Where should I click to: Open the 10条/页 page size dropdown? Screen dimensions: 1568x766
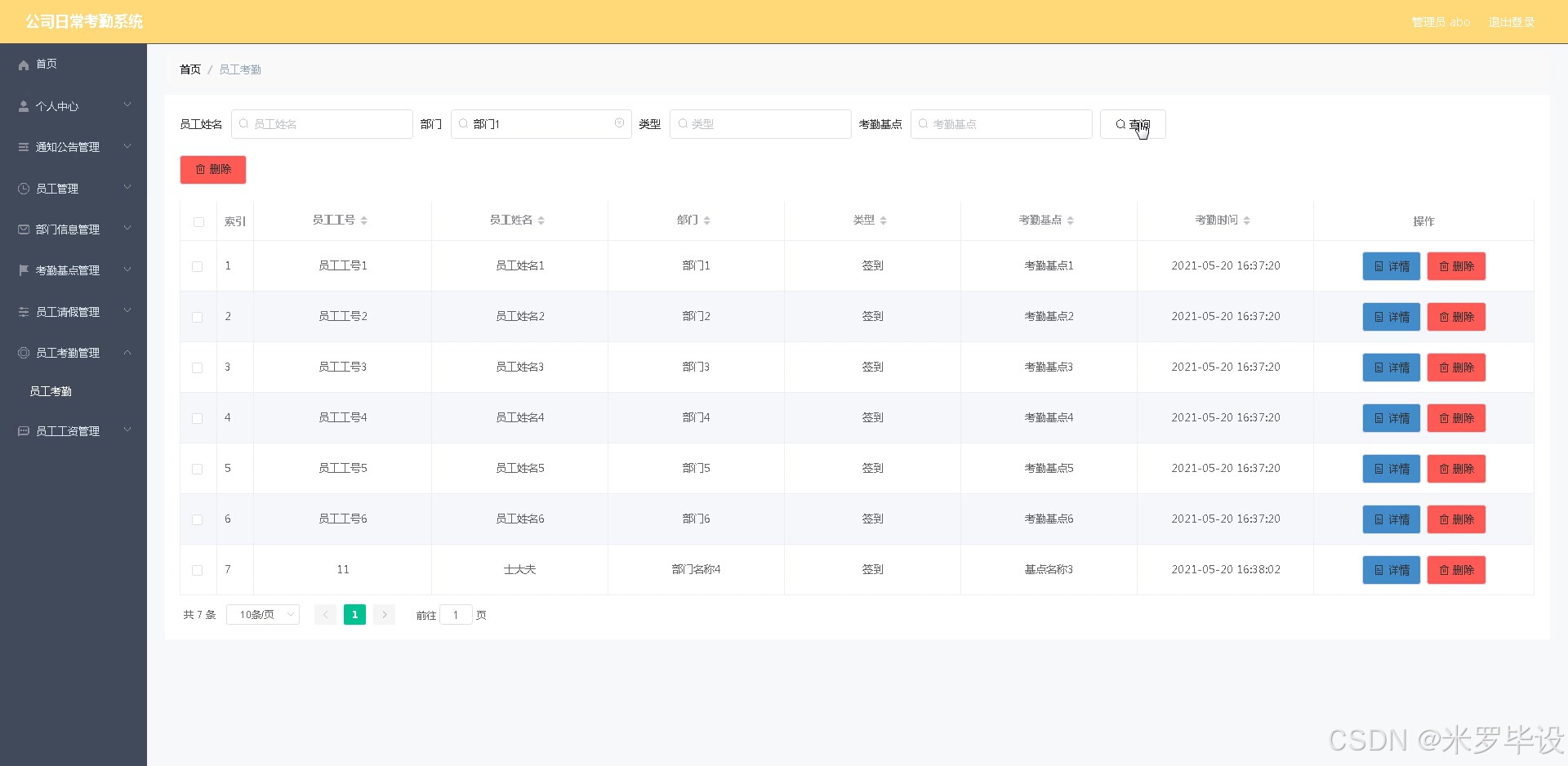(263, 615)
